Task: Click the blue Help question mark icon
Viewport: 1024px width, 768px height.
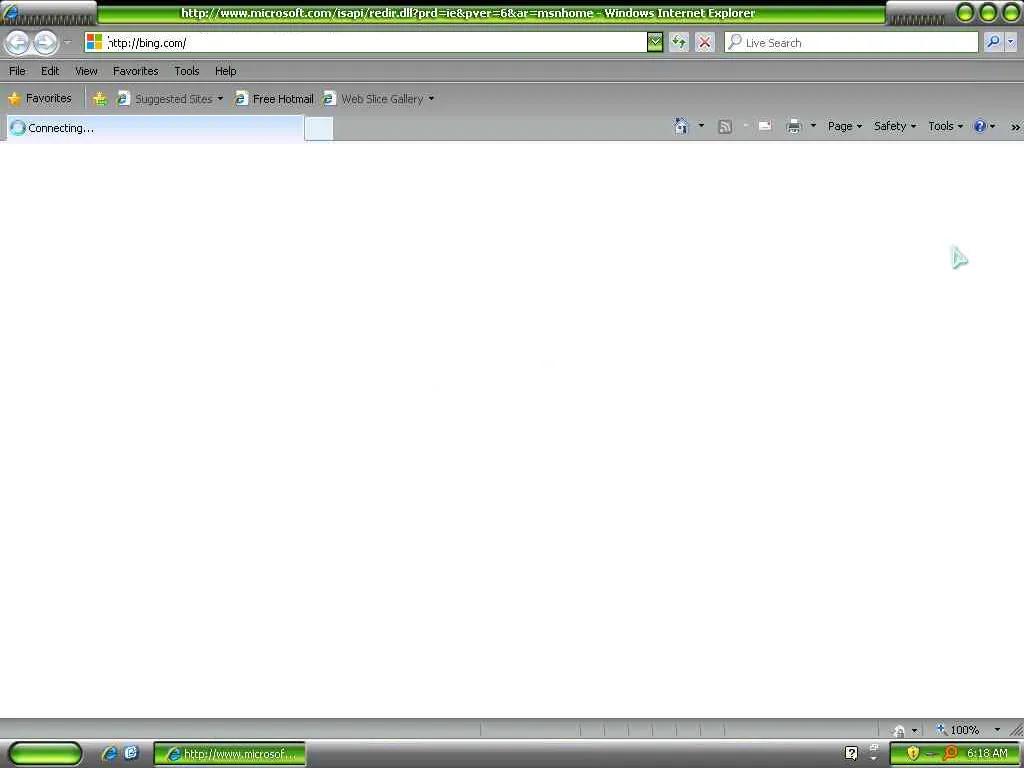Action: tap(980, 126)
